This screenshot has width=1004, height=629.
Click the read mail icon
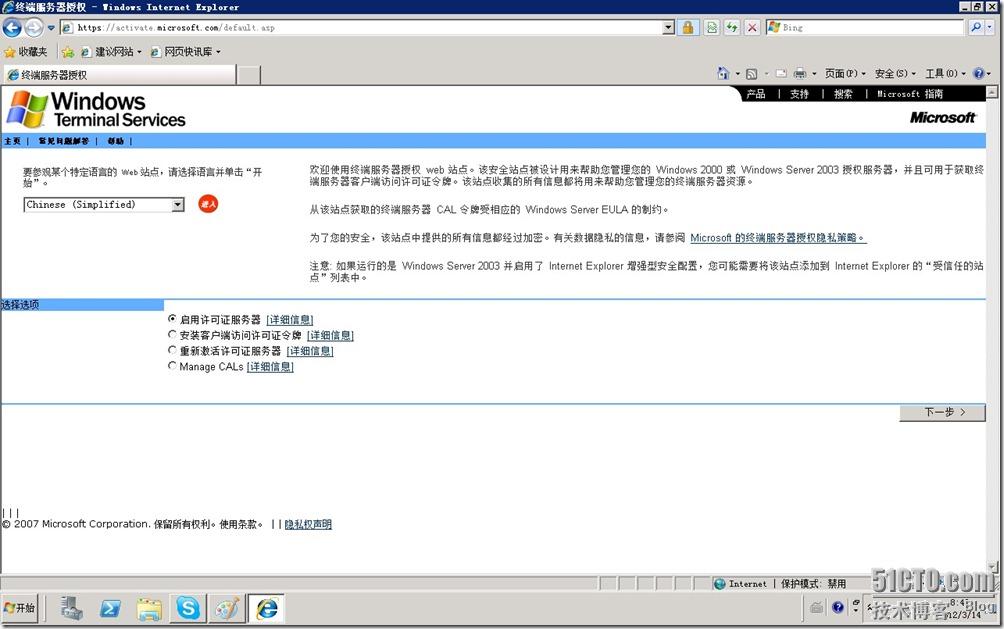(x=781, y=74)
